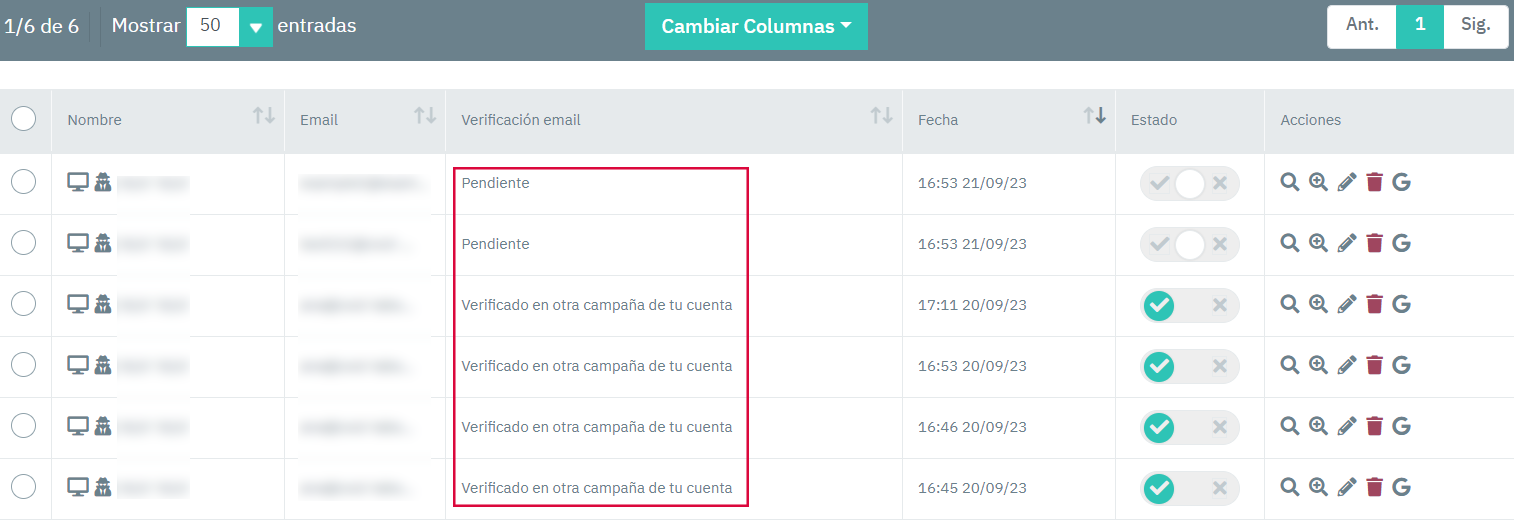The image size is (1514, 526).
Task: Click the zoom-plus icon in the 16:46 20/09/23 row
Action: 1318,426
